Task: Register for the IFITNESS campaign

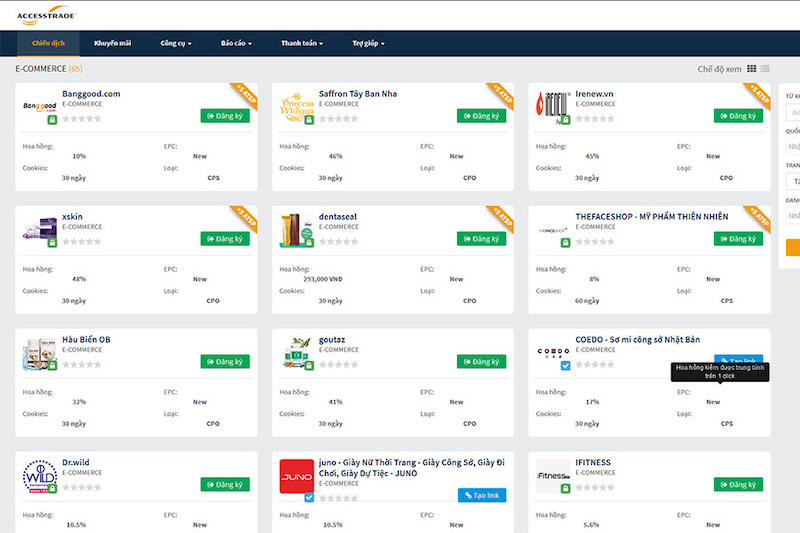Action: (x=738, y=485)
